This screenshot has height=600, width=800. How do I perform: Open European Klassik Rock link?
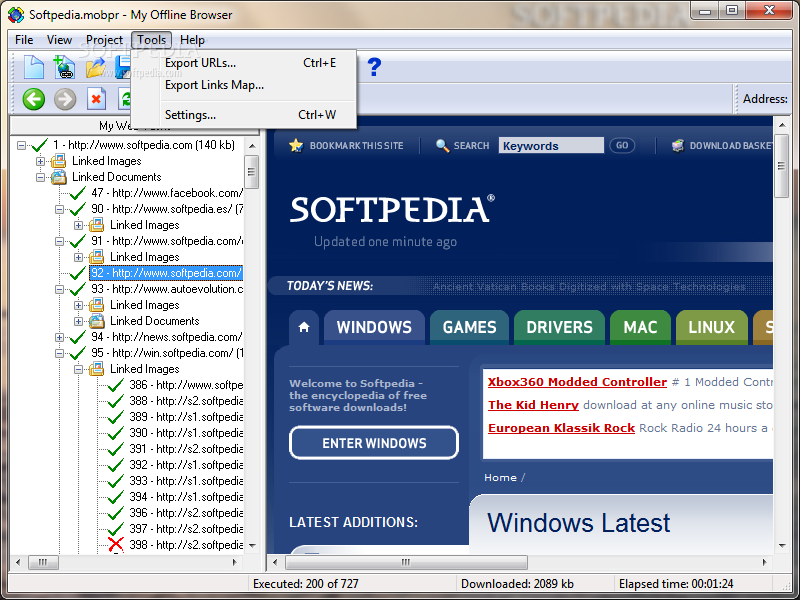point(561,428)
